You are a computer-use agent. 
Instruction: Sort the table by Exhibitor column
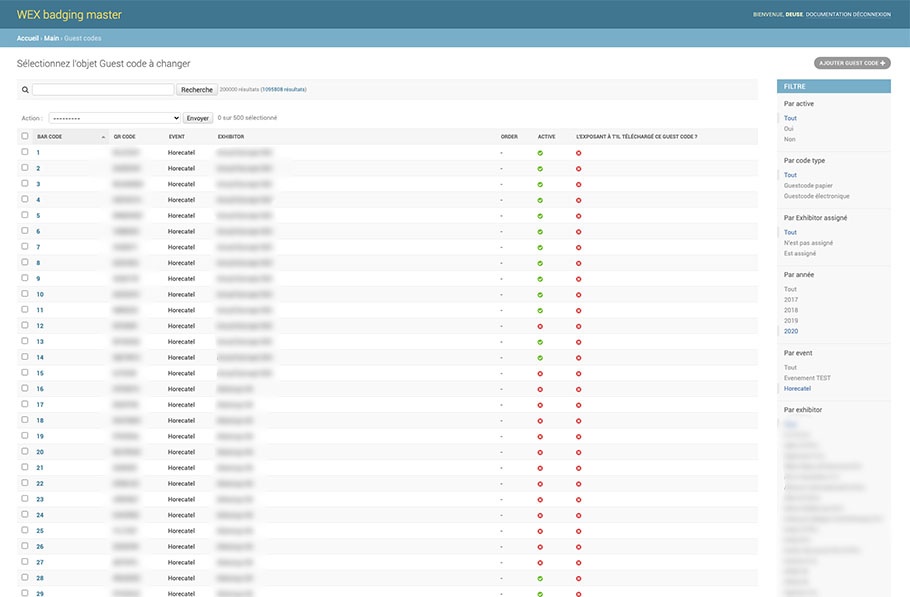coord(231,137)
